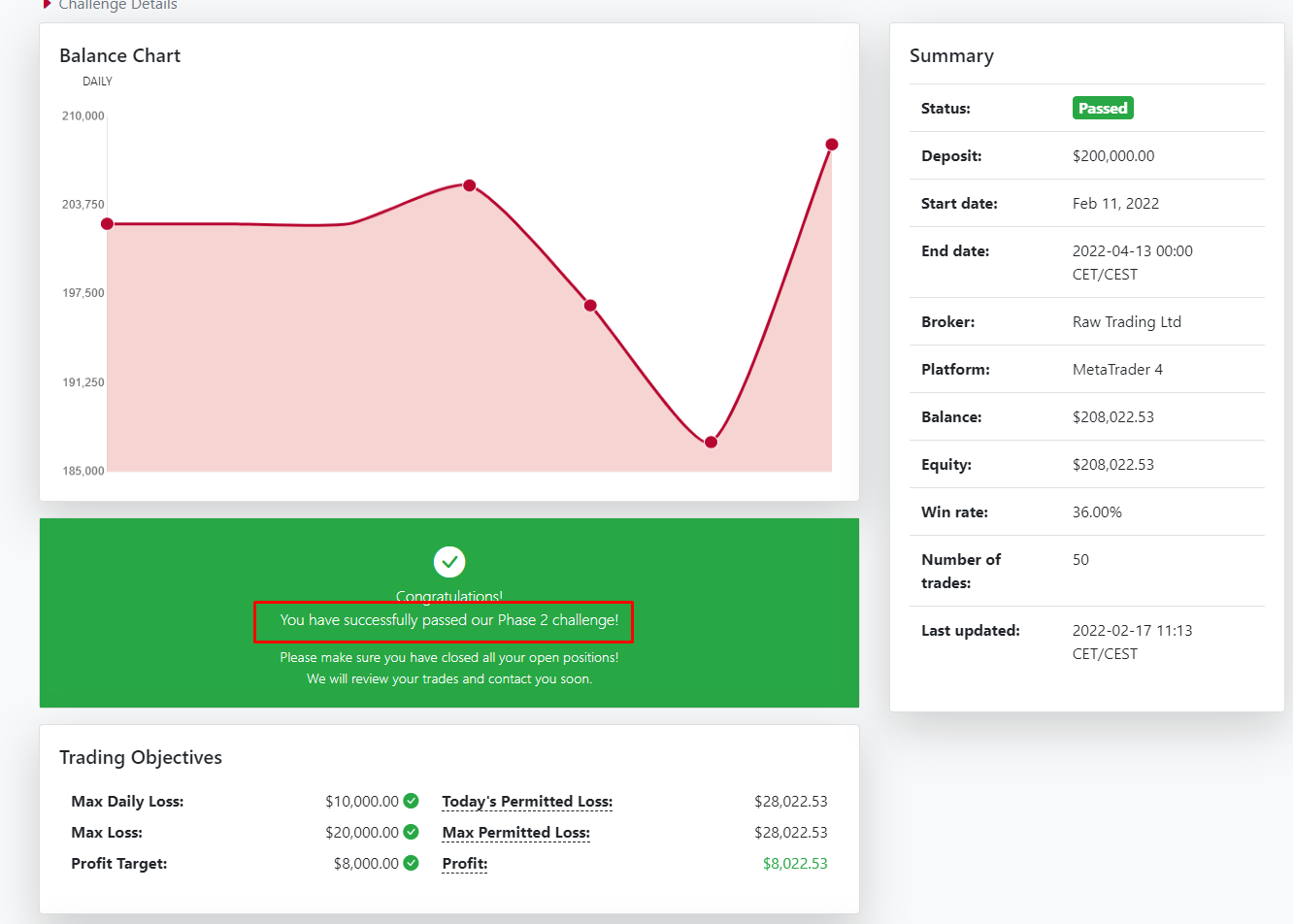1293x924 pixels.
Task: Click green check next to Profit Target value
Action: (412, 863)
